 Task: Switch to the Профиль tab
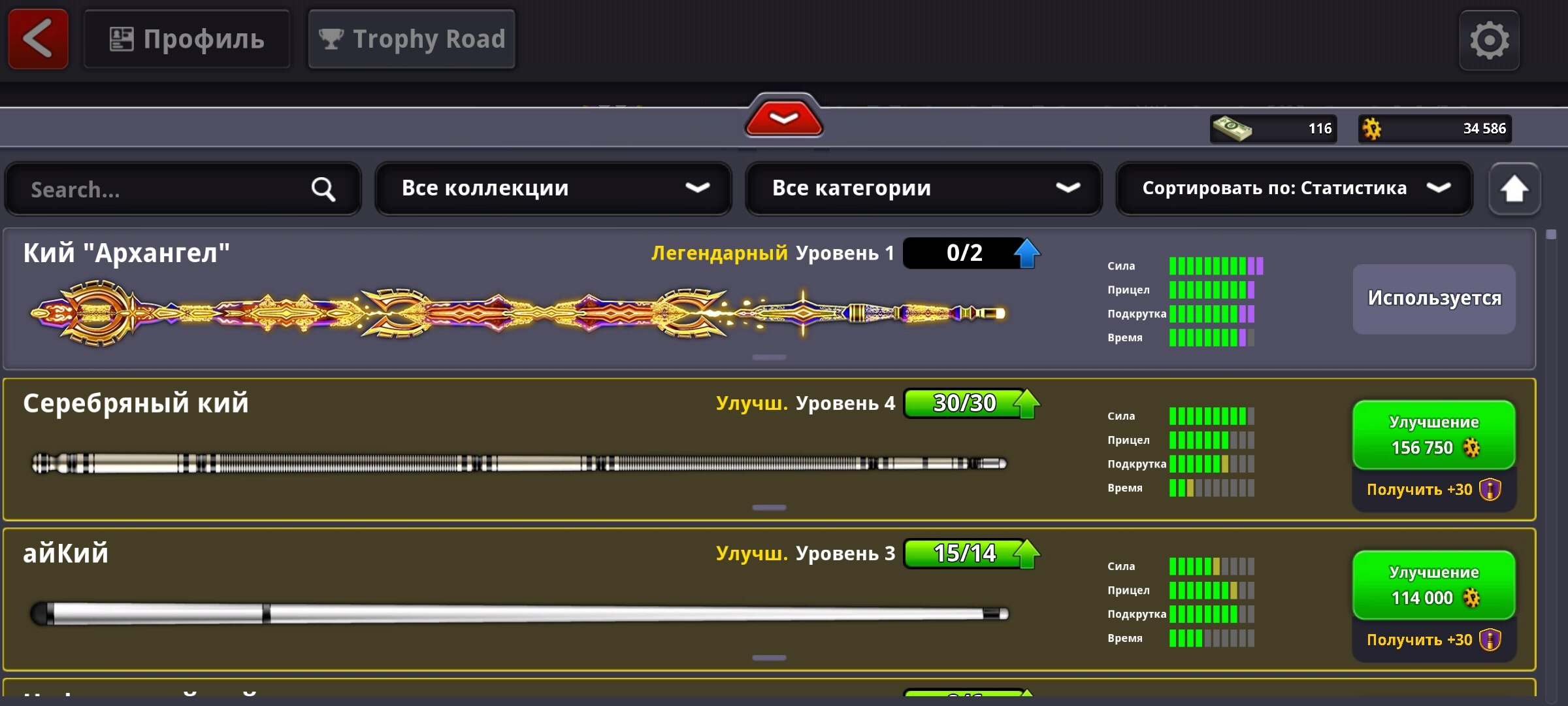pos(187,39)
